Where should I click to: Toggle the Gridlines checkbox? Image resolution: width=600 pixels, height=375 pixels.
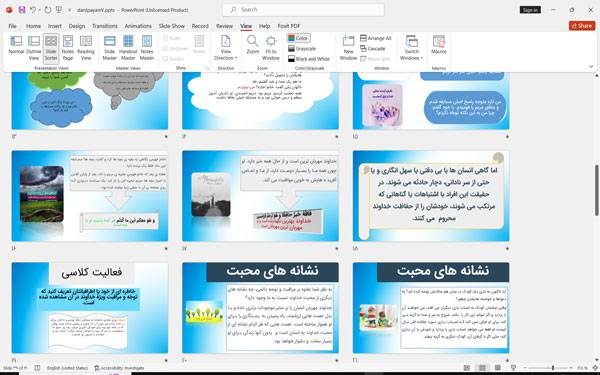(x=175, y=49)
